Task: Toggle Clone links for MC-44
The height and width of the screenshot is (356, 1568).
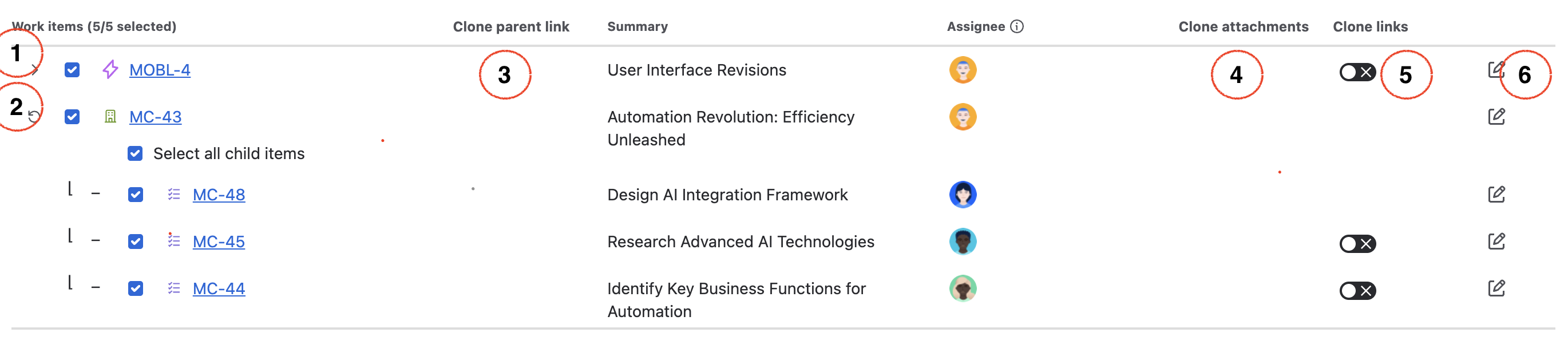Action: click(x=1357, y=291)
